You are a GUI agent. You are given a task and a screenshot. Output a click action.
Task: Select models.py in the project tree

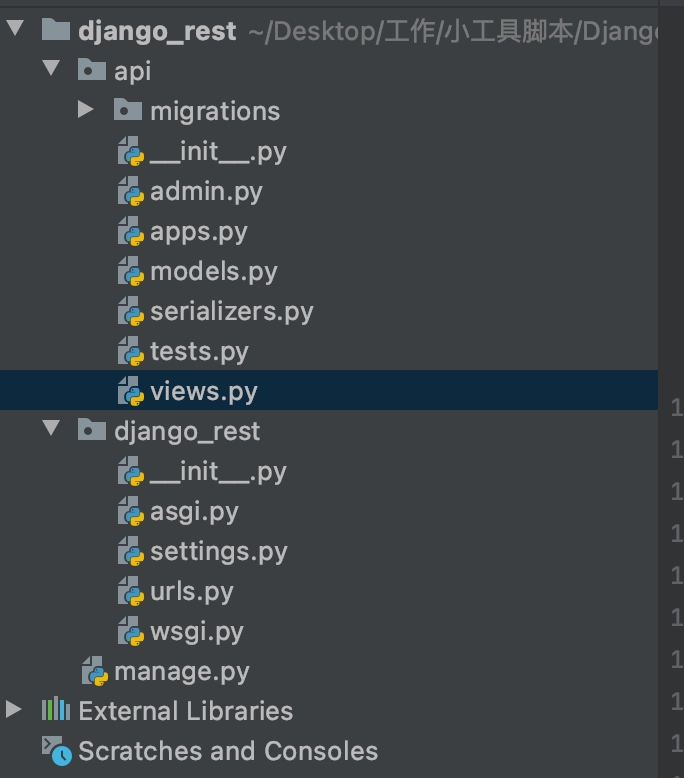tap(213, 271)
